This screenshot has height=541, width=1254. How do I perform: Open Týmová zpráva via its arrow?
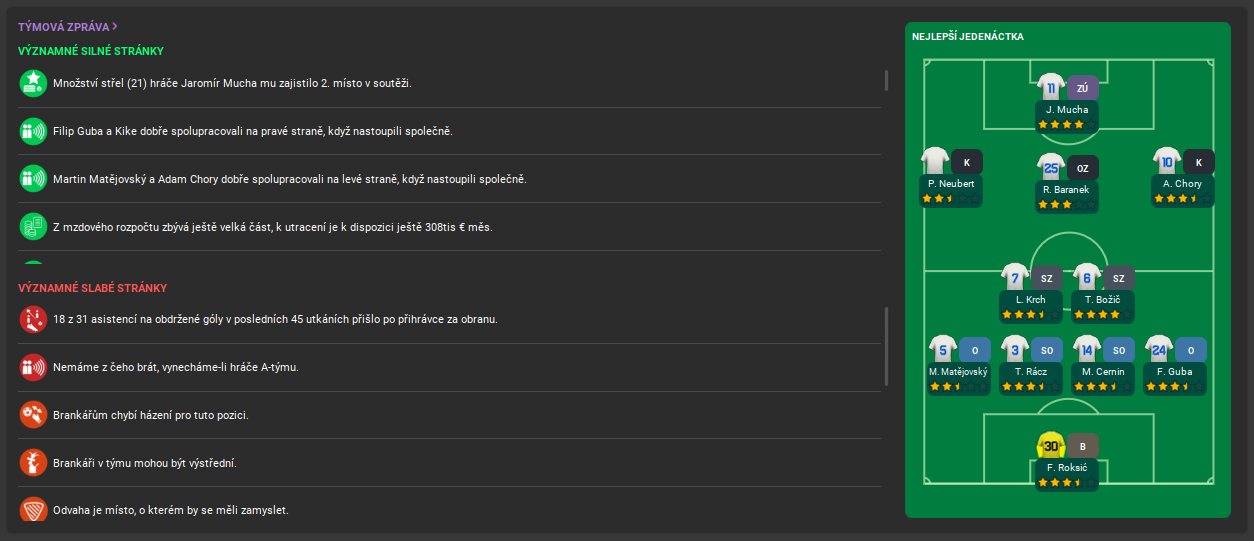click(x=116, y=27)
